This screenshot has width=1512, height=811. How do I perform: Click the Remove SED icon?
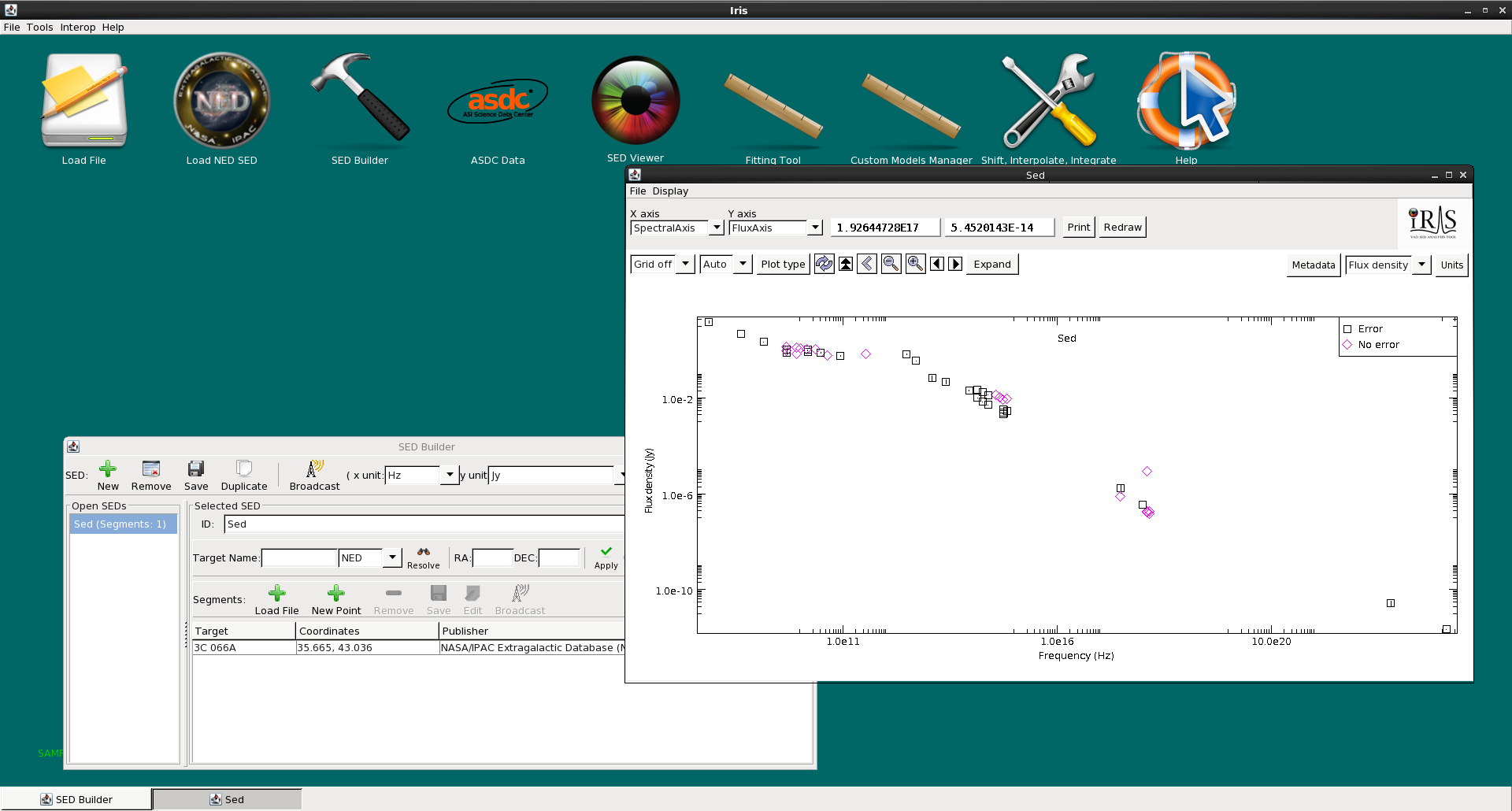coord(151,469)
